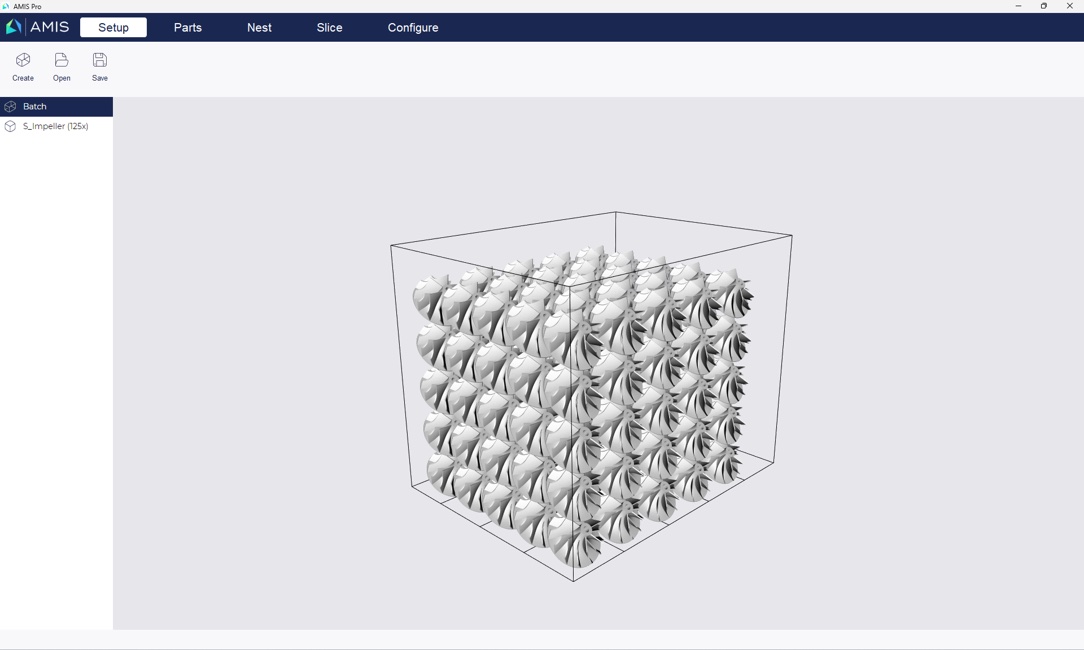This screenshot has height=650, width=1084.
Task: Open the Parts tab
Action: (188, 27)
